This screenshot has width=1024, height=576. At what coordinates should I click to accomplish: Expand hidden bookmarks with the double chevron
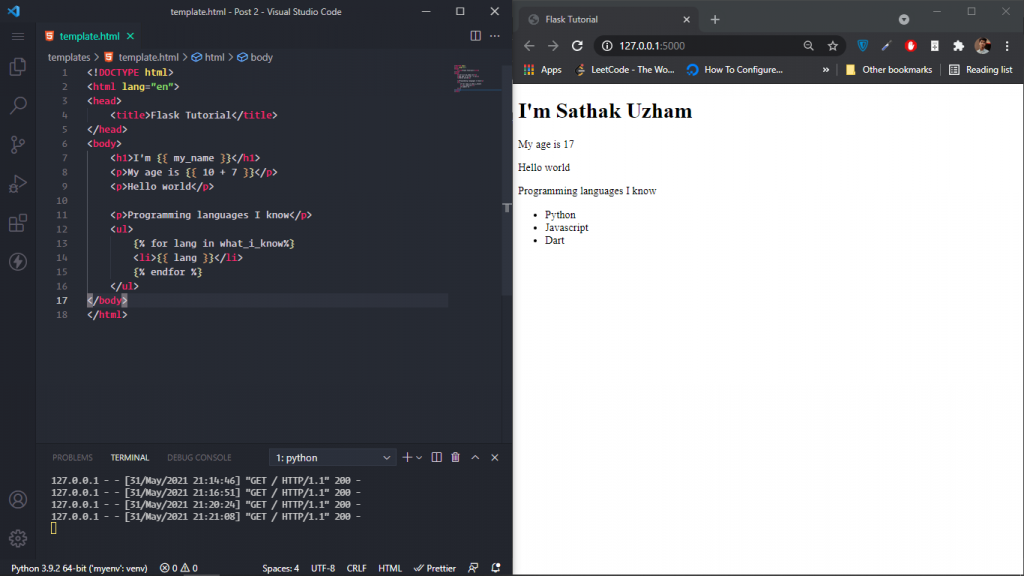pos(825,70)
